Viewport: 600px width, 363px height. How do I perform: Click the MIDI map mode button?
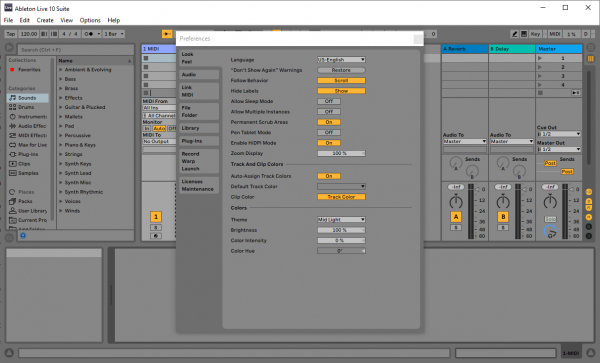tap(554, 34)
